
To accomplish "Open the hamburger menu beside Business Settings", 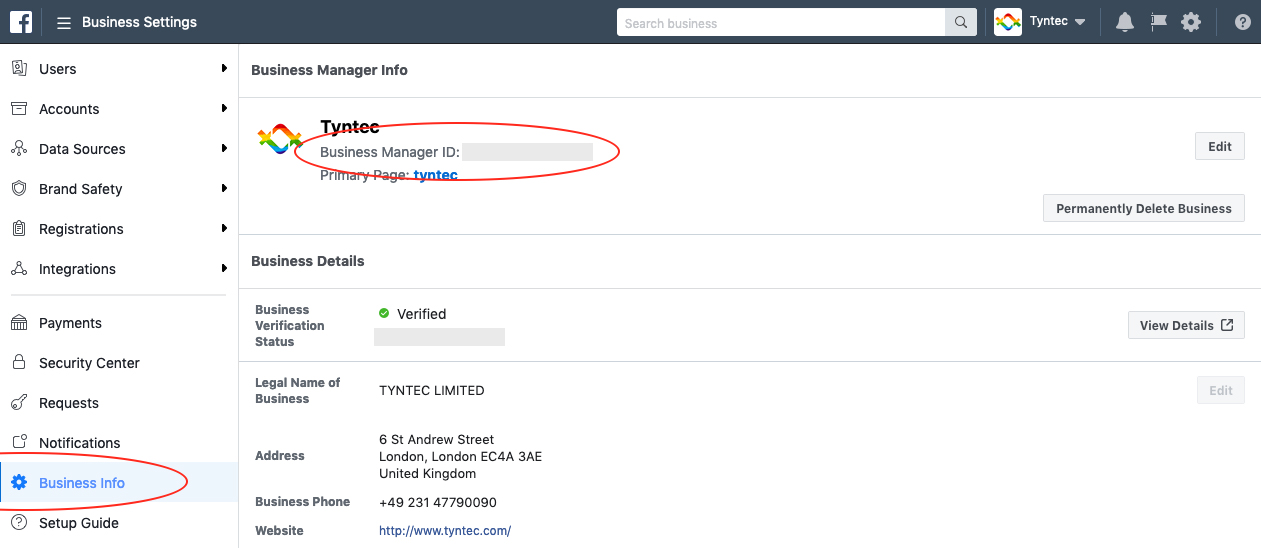I will 64,22.
